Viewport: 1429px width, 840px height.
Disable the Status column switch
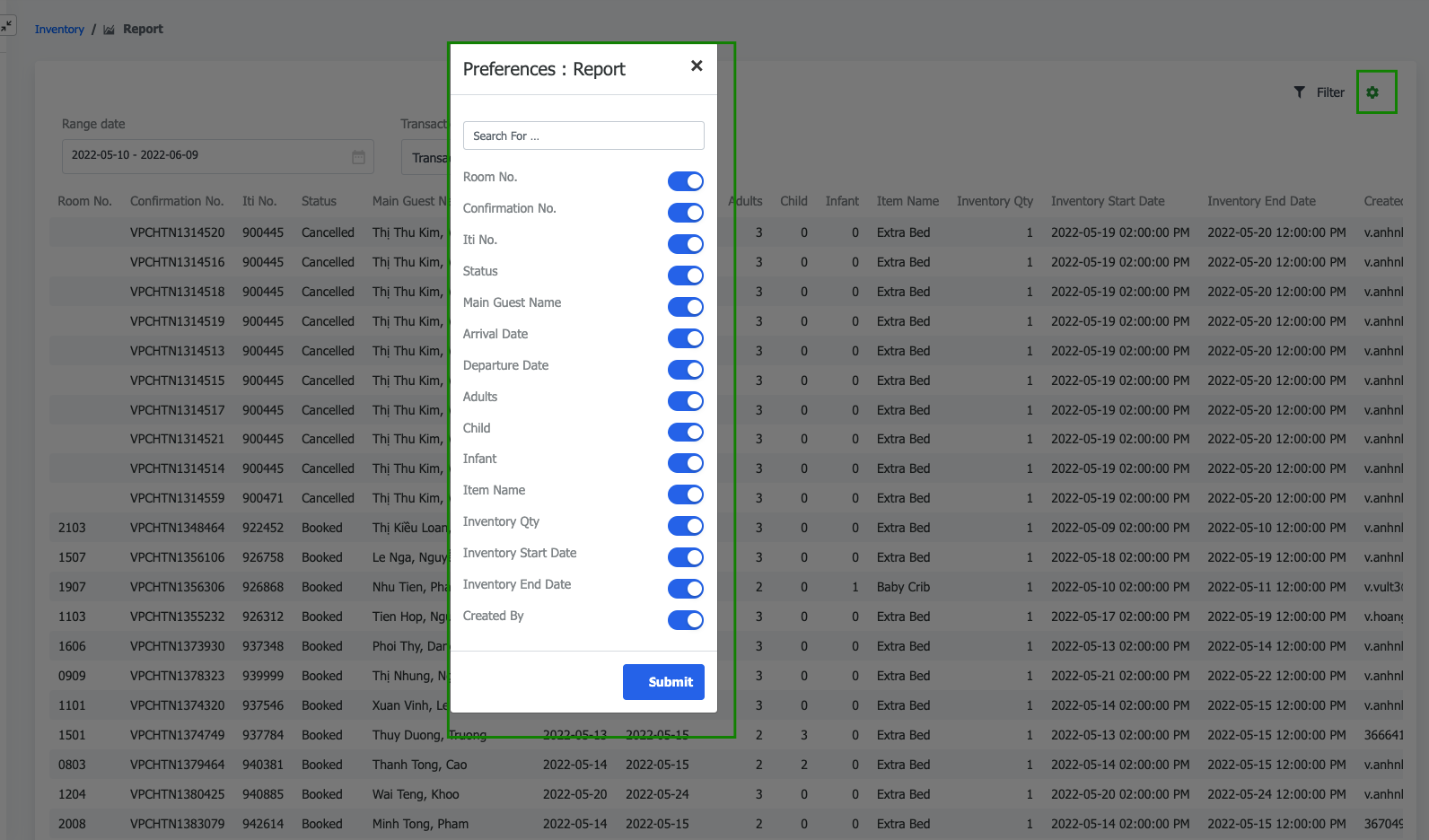click(x=685, y=276)
